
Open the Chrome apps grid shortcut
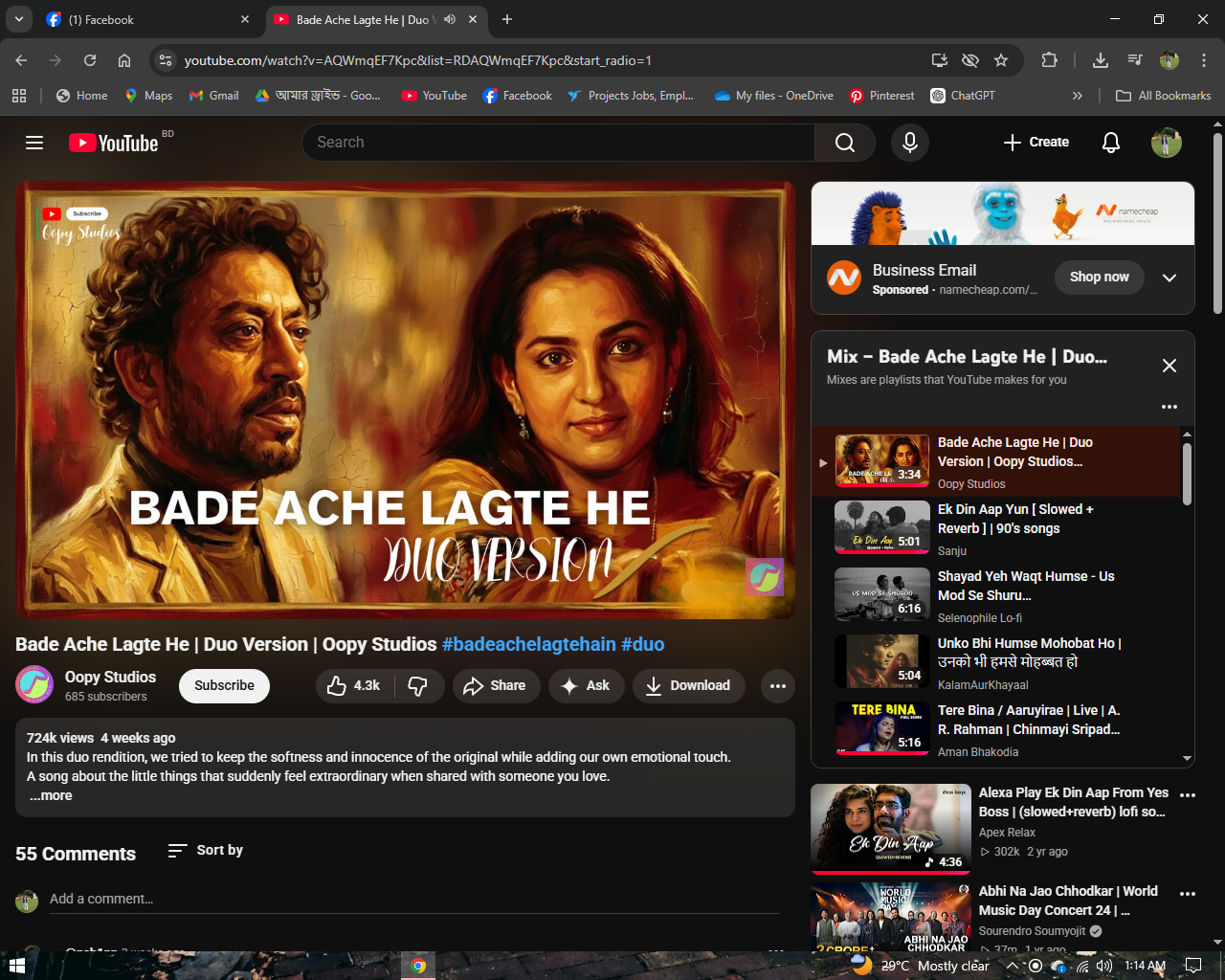(19, 96)
